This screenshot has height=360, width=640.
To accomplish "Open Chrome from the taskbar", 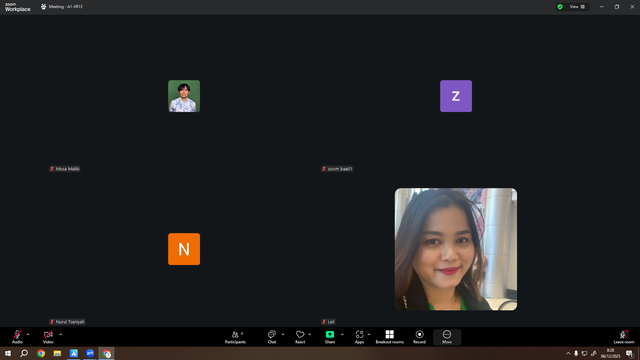I will pyautogui.click(x=41, y=353).
